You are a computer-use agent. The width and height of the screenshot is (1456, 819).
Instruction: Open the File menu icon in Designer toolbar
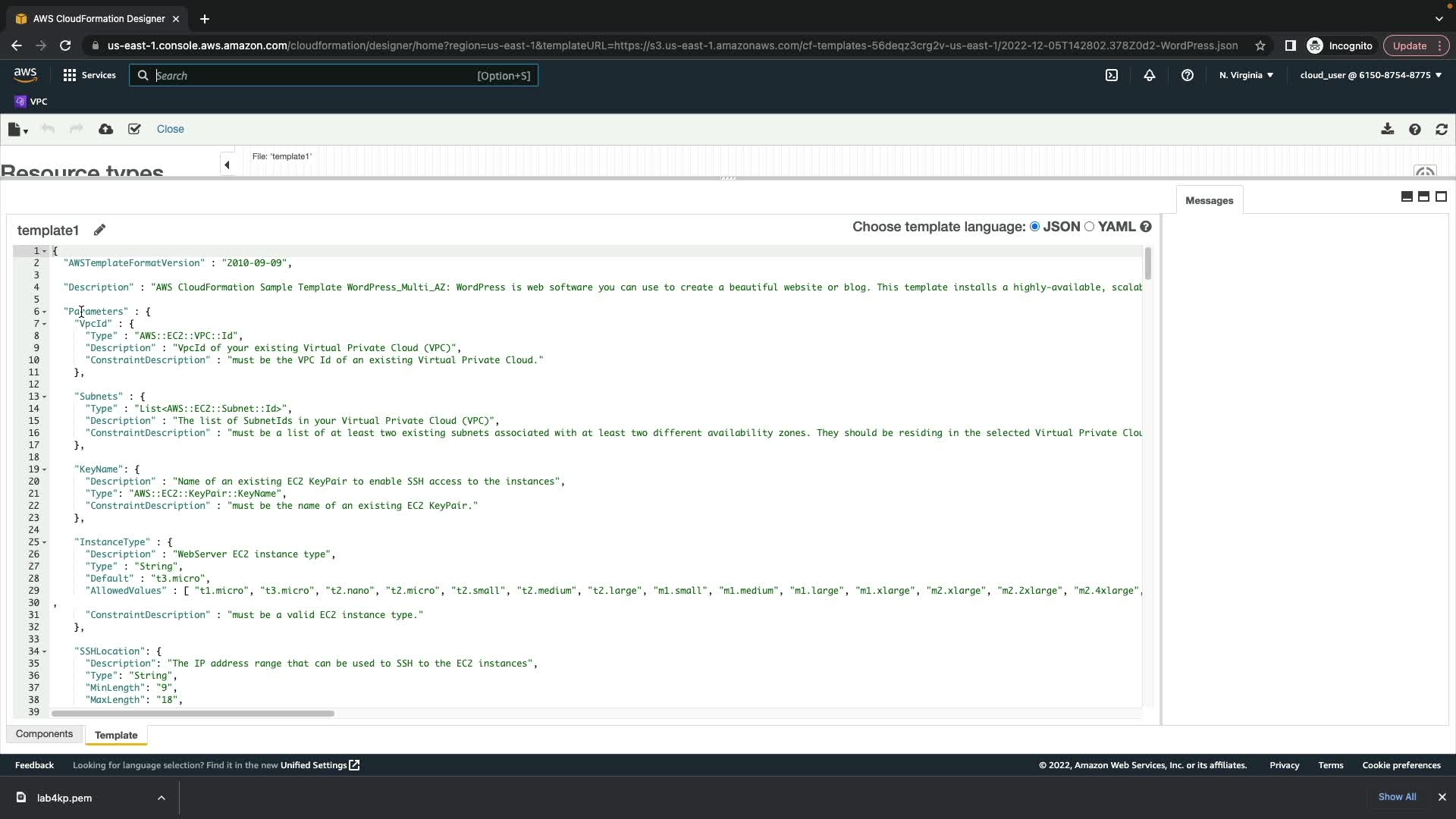pyautogui.click(x=17, y=130)
